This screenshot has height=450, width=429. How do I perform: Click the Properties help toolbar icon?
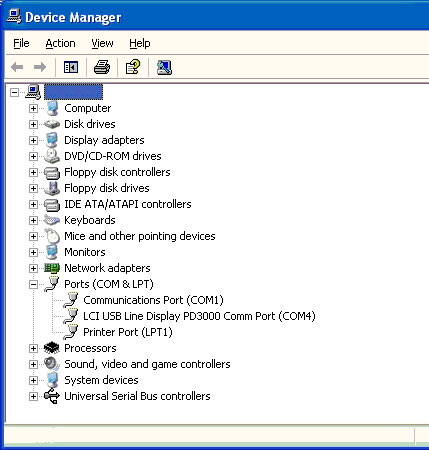point(133,67)
